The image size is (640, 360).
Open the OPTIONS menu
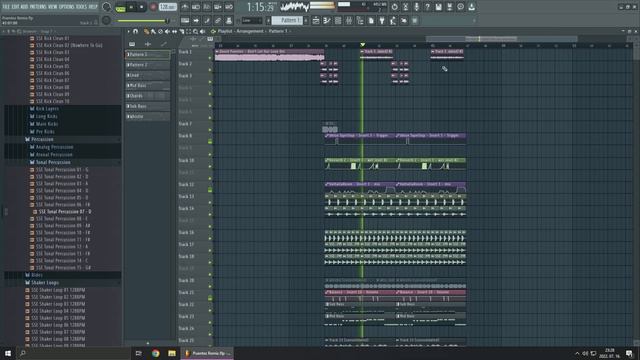point(67,7)
